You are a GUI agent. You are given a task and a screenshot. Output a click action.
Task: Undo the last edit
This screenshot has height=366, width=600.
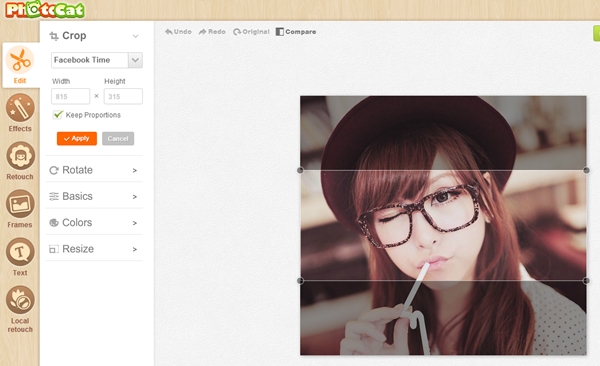click(178, 32)
